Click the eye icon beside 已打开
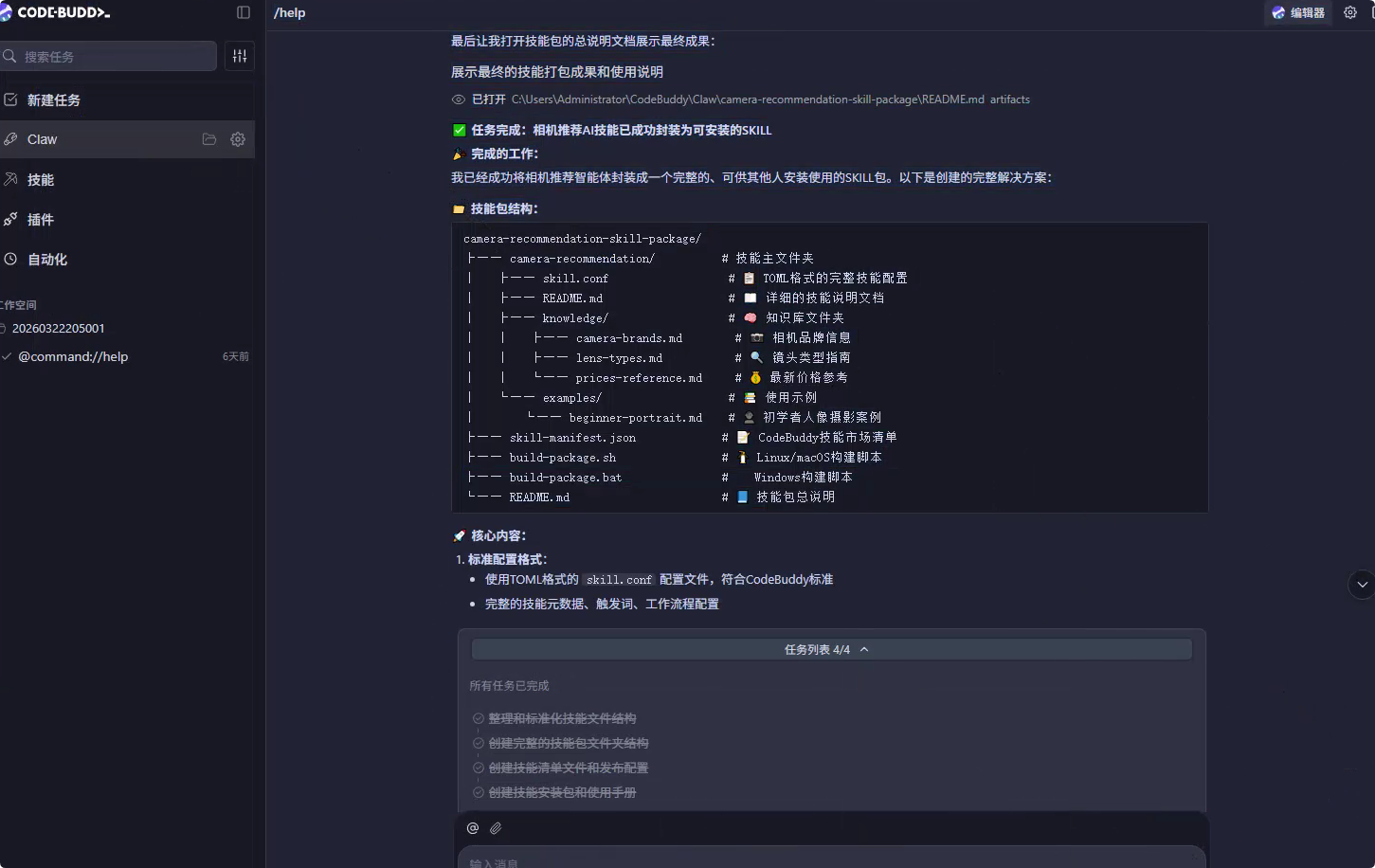 [459, 99]
